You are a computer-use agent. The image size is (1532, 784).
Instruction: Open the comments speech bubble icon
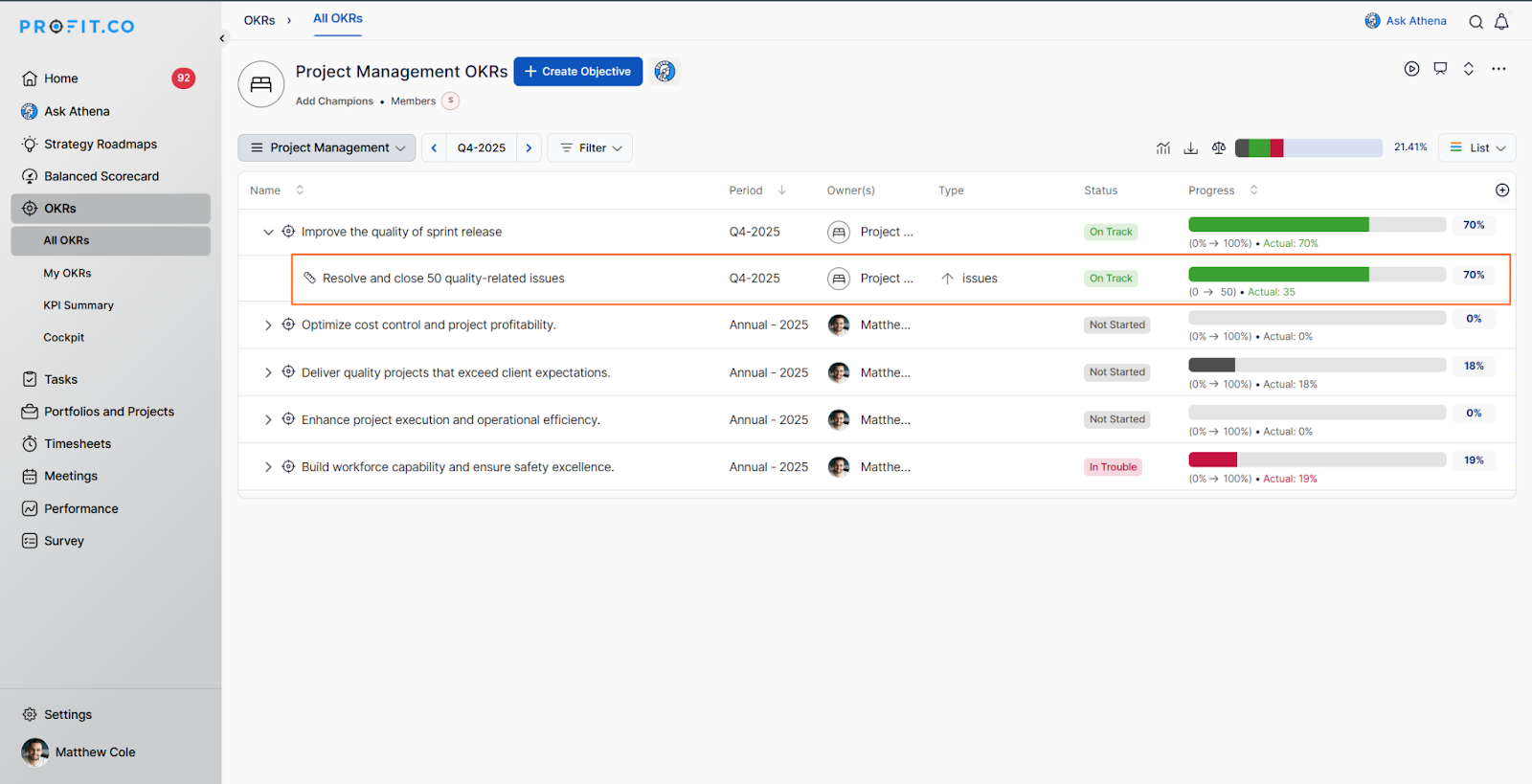1440,69
